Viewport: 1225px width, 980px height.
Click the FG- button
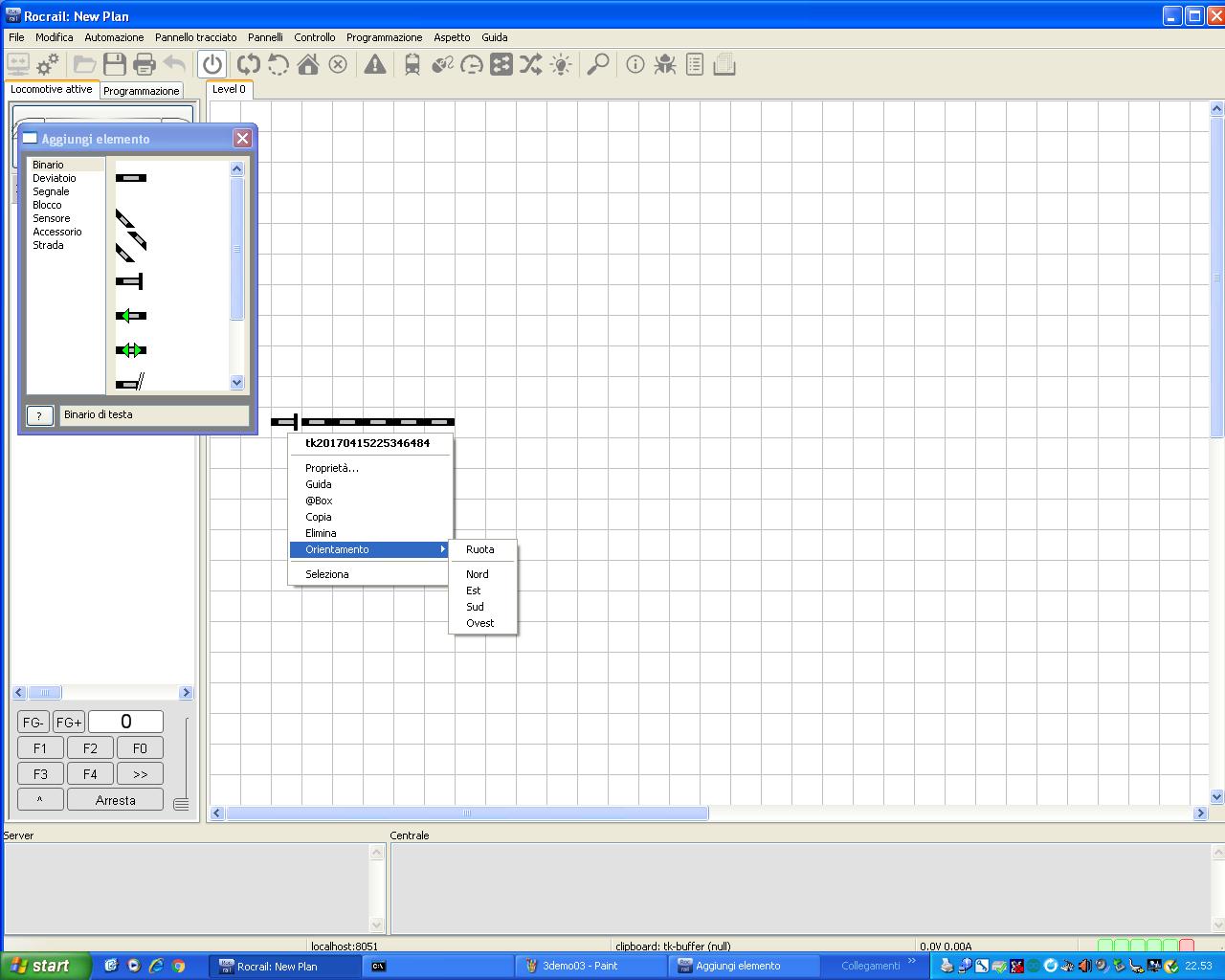click(x=33, y=723)
